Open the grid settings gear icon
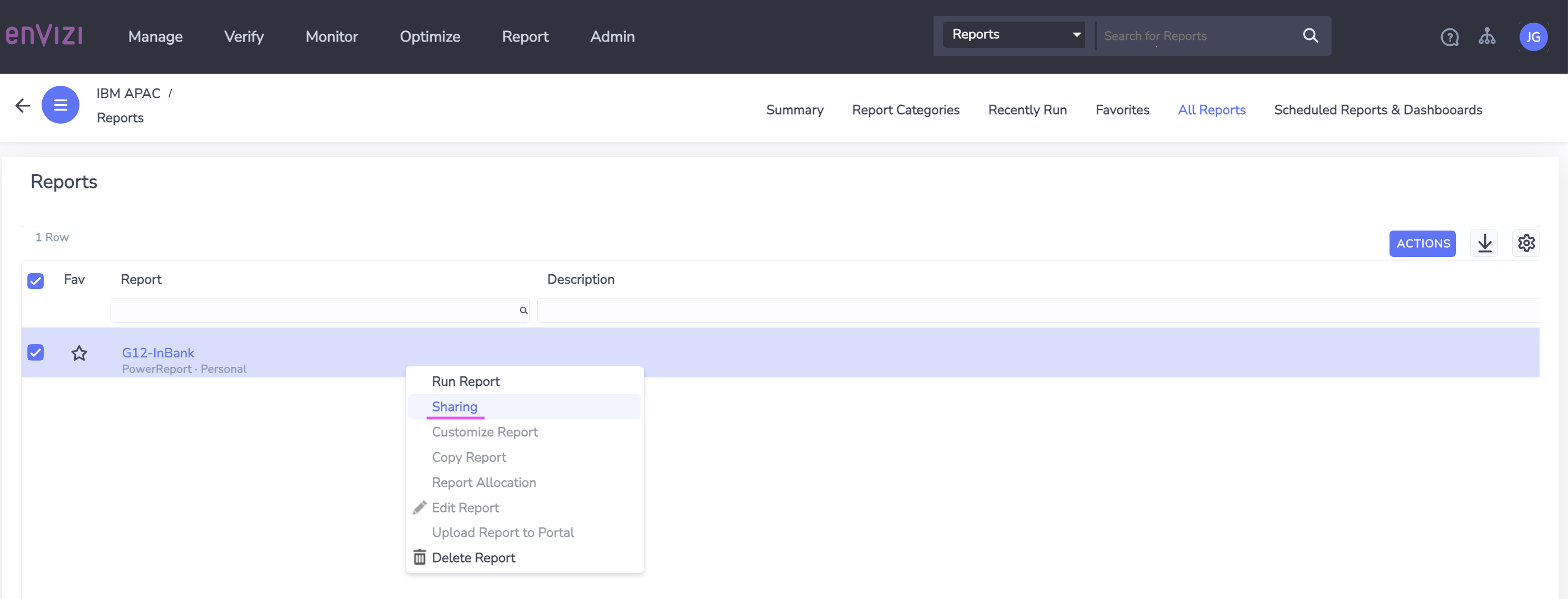Viewport: 1568px width, 599px height. [x=1525, y=244]
